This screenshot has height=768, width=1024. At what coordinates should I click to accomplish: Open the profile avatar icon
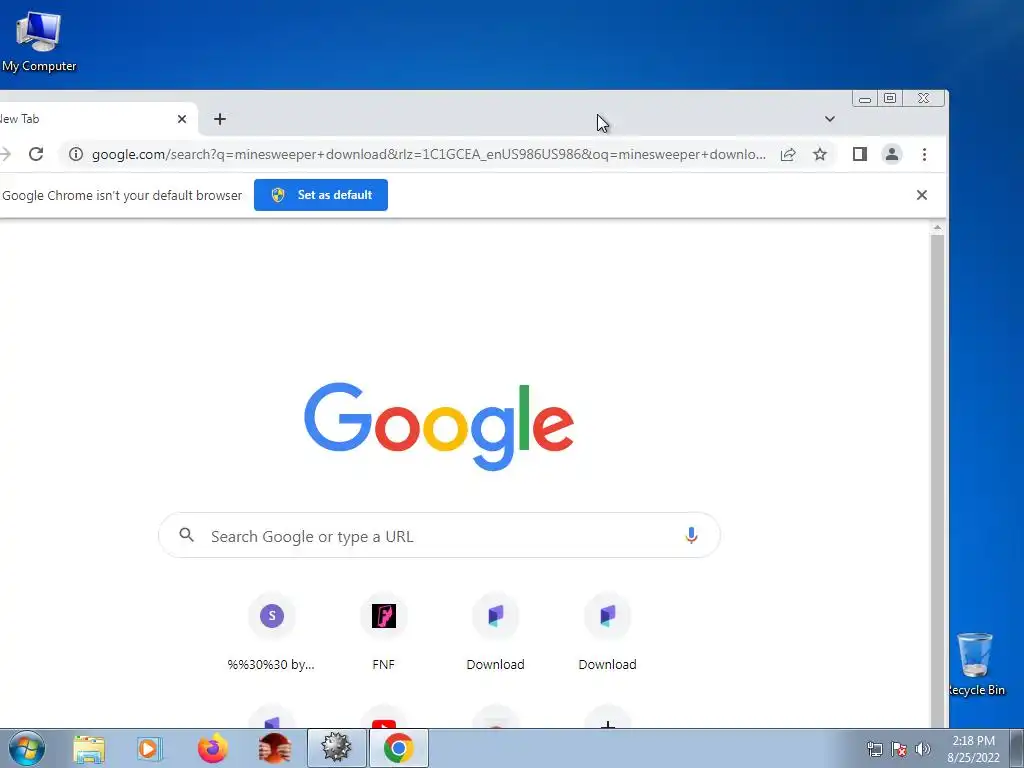[x=891, y=154]
